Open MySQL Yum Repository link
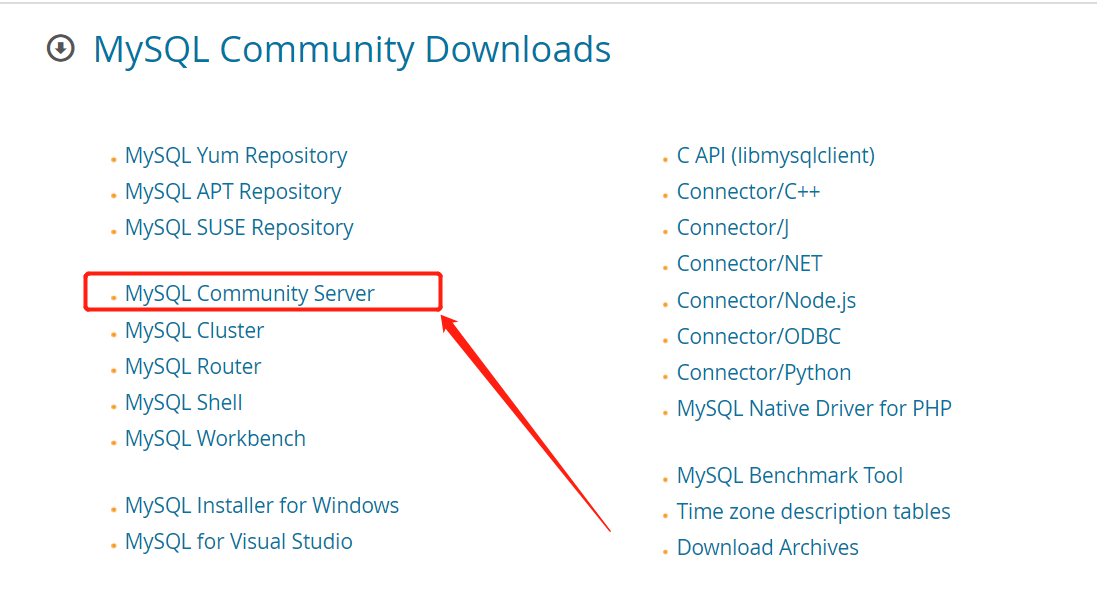1097x612 pixels. (236, 156)
